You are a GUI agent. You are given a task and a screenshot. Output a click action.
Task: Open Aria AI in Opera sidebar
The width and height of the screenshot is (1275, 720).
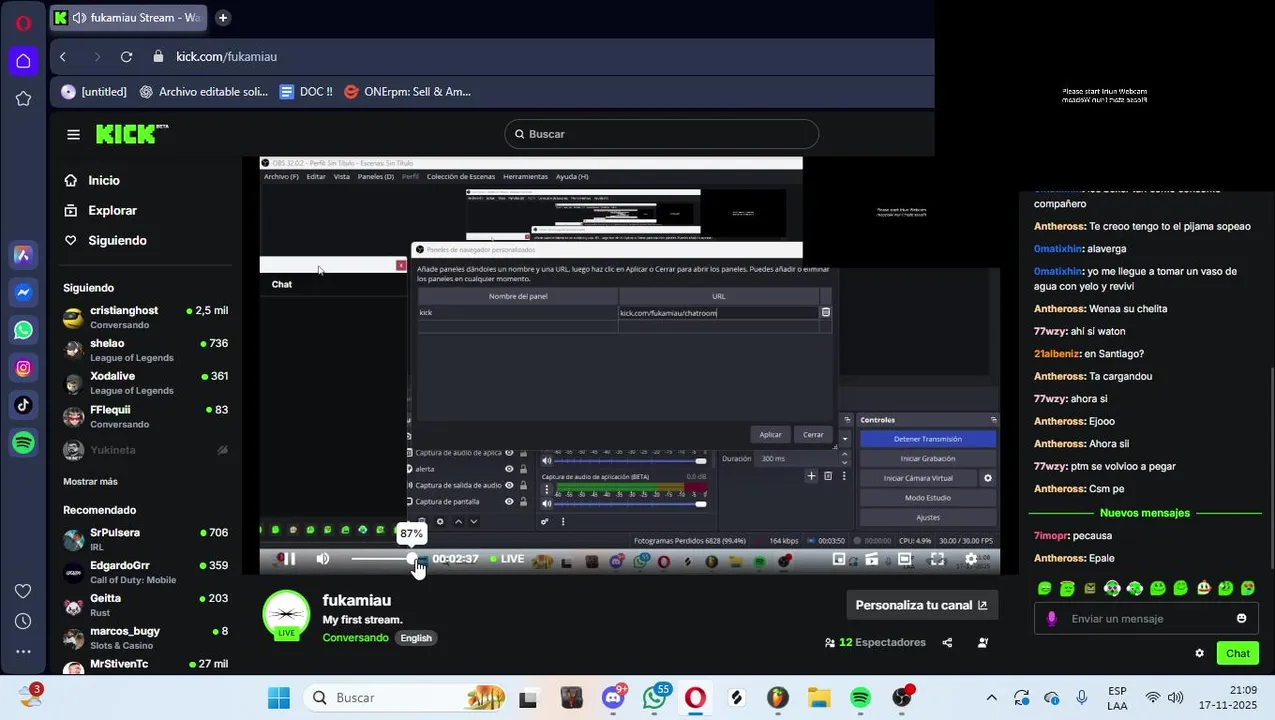[23, 255]
